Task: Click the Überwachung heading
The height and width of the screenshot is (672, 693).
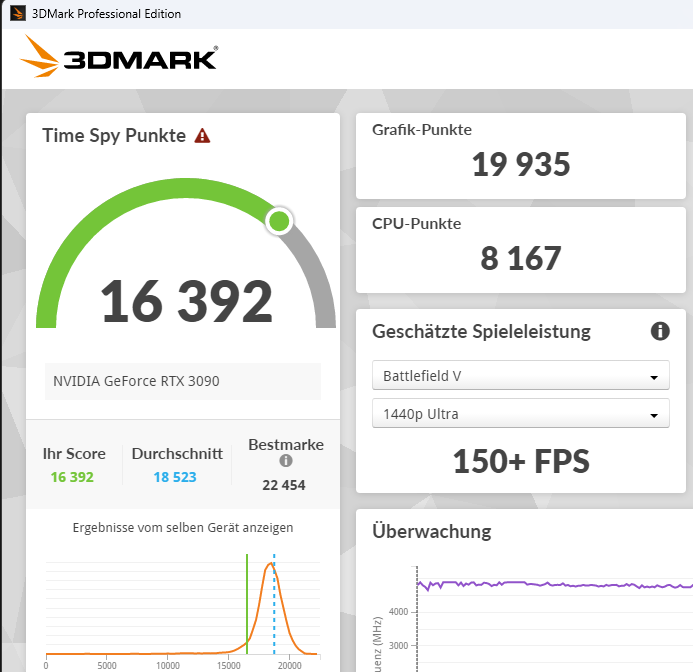Action: click(432, 531)
